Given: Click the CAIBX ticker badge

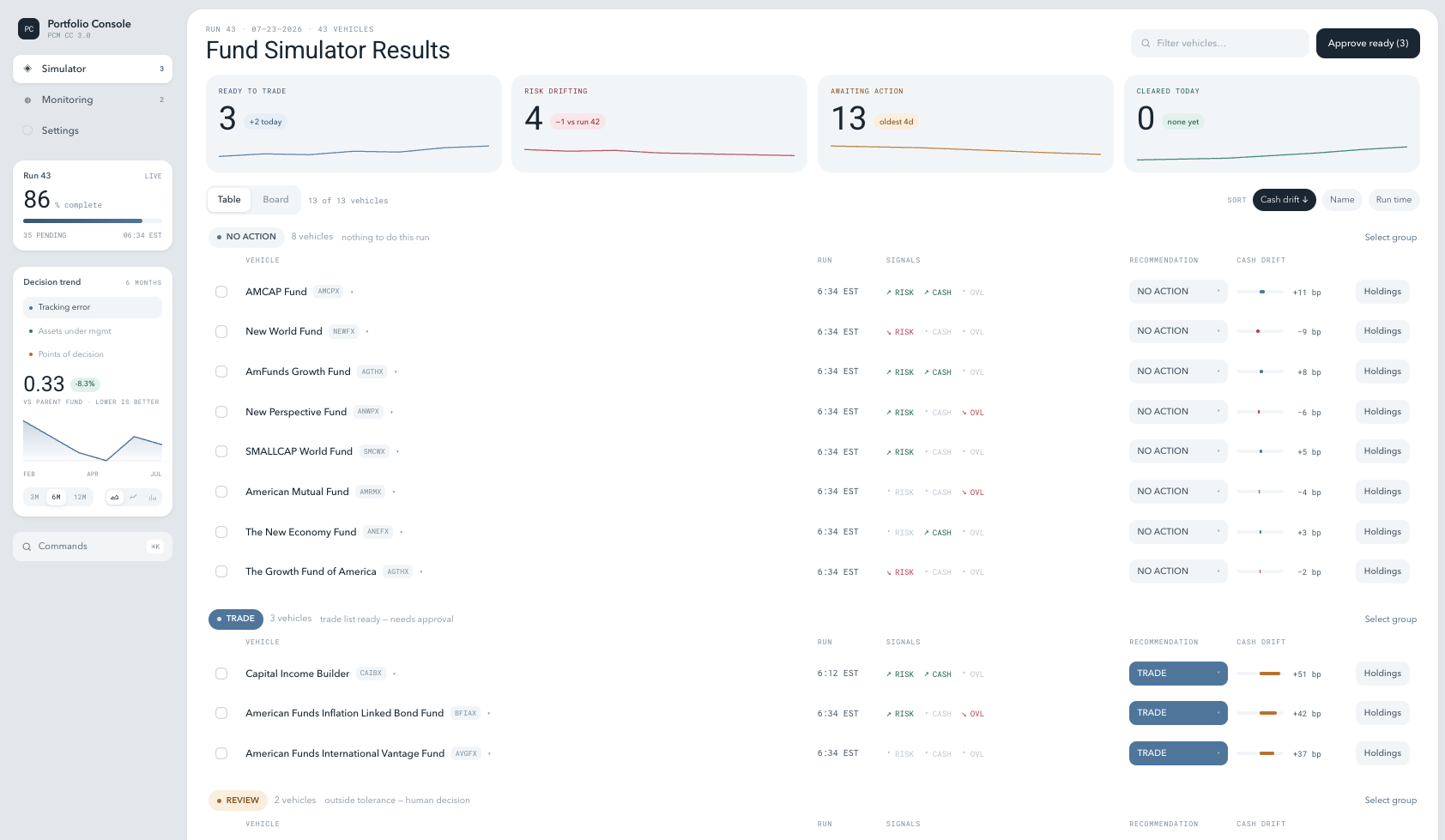Looking at the screenshot, I should point(371,674).
